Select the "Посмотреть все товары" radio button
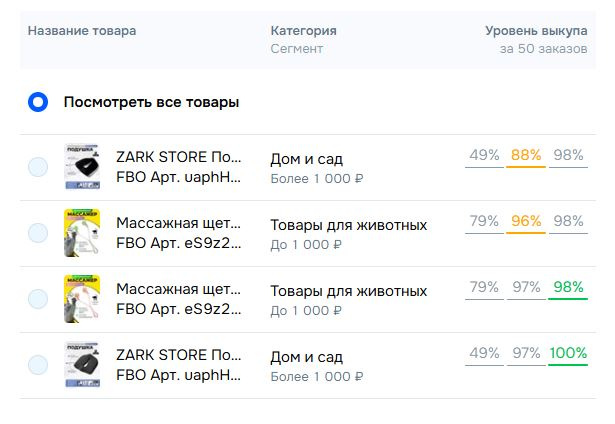The image size is (615, 424). click(x=38, y=102)
